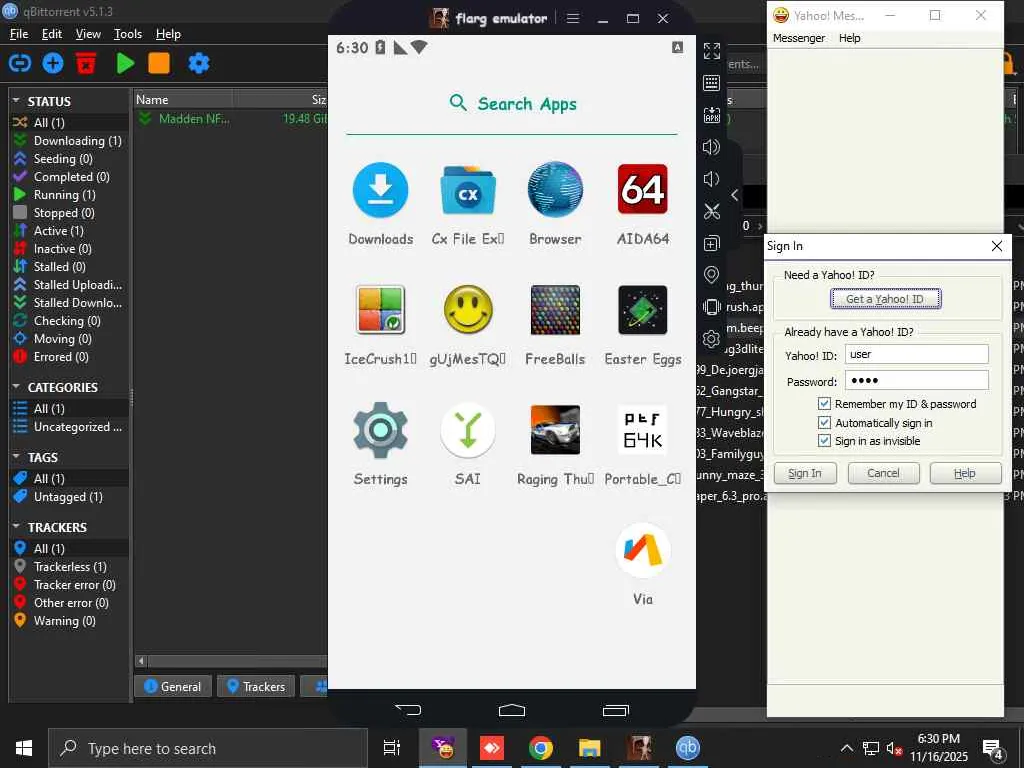Tap the Android back navigation button
The width and height of the screenshot is (1024, 768).
pyautogui.click(x=408, y=710)
